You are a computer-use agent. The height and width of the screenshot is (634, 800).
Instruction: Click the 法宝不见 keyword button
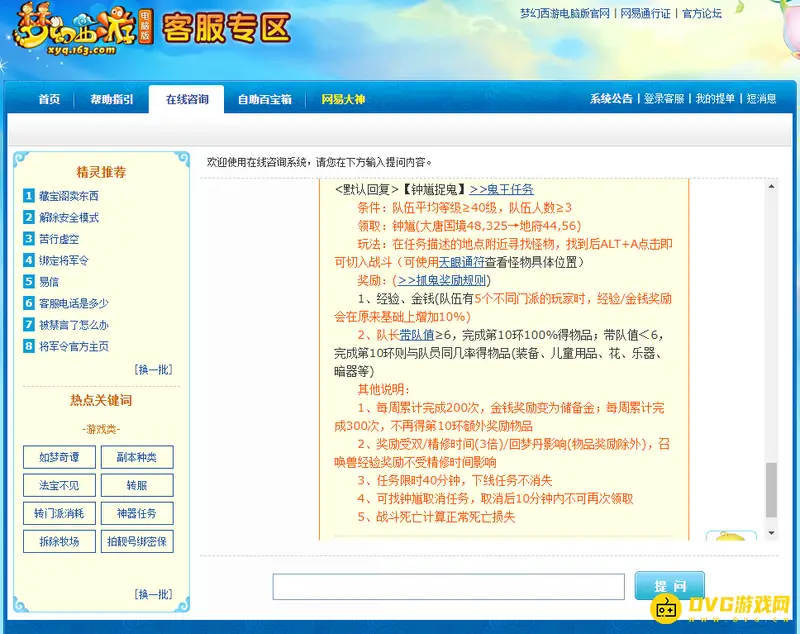tap(59, 485)
